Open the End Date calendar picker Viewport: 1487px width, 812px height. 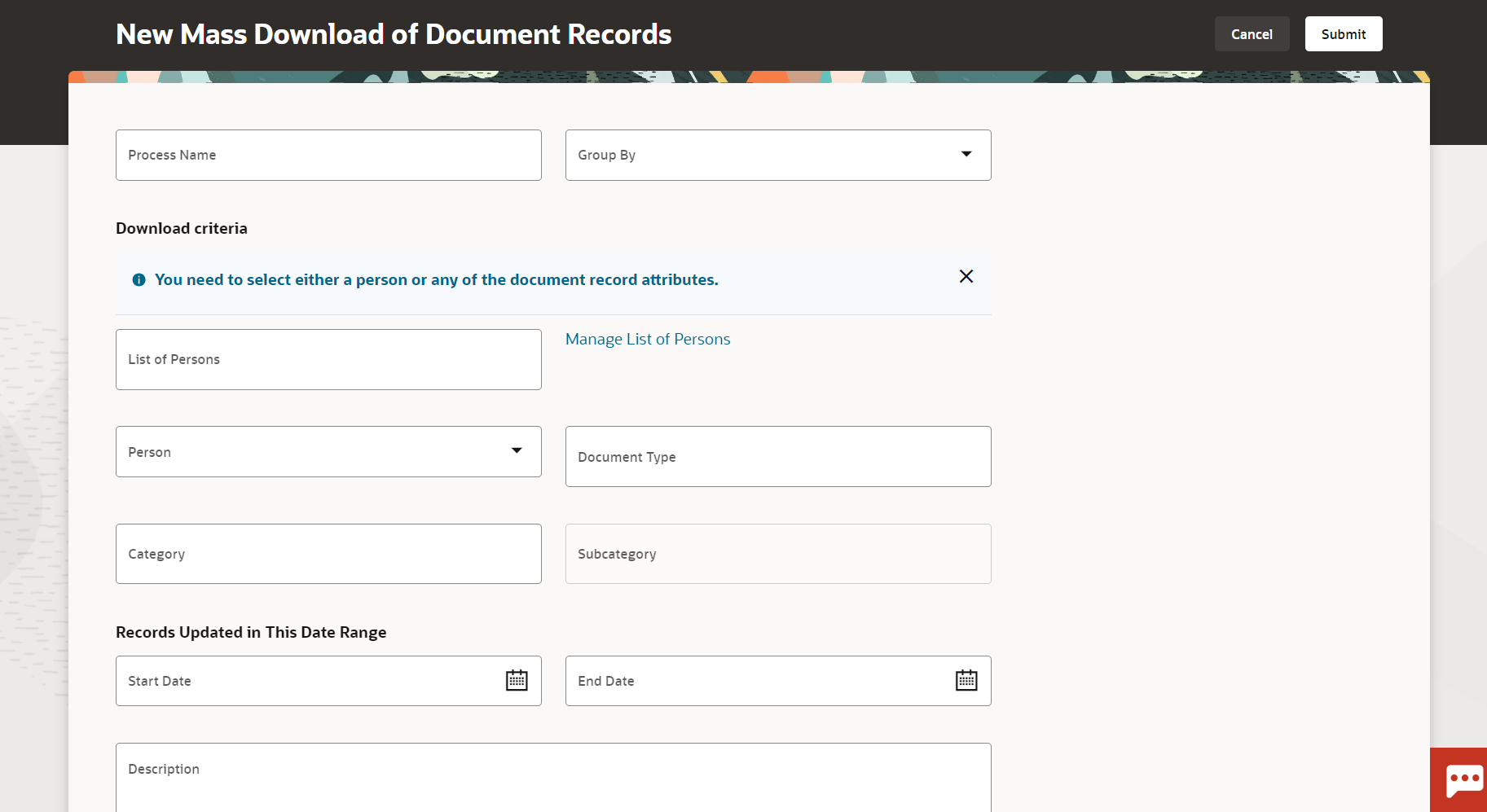click(x=966, y=680)
